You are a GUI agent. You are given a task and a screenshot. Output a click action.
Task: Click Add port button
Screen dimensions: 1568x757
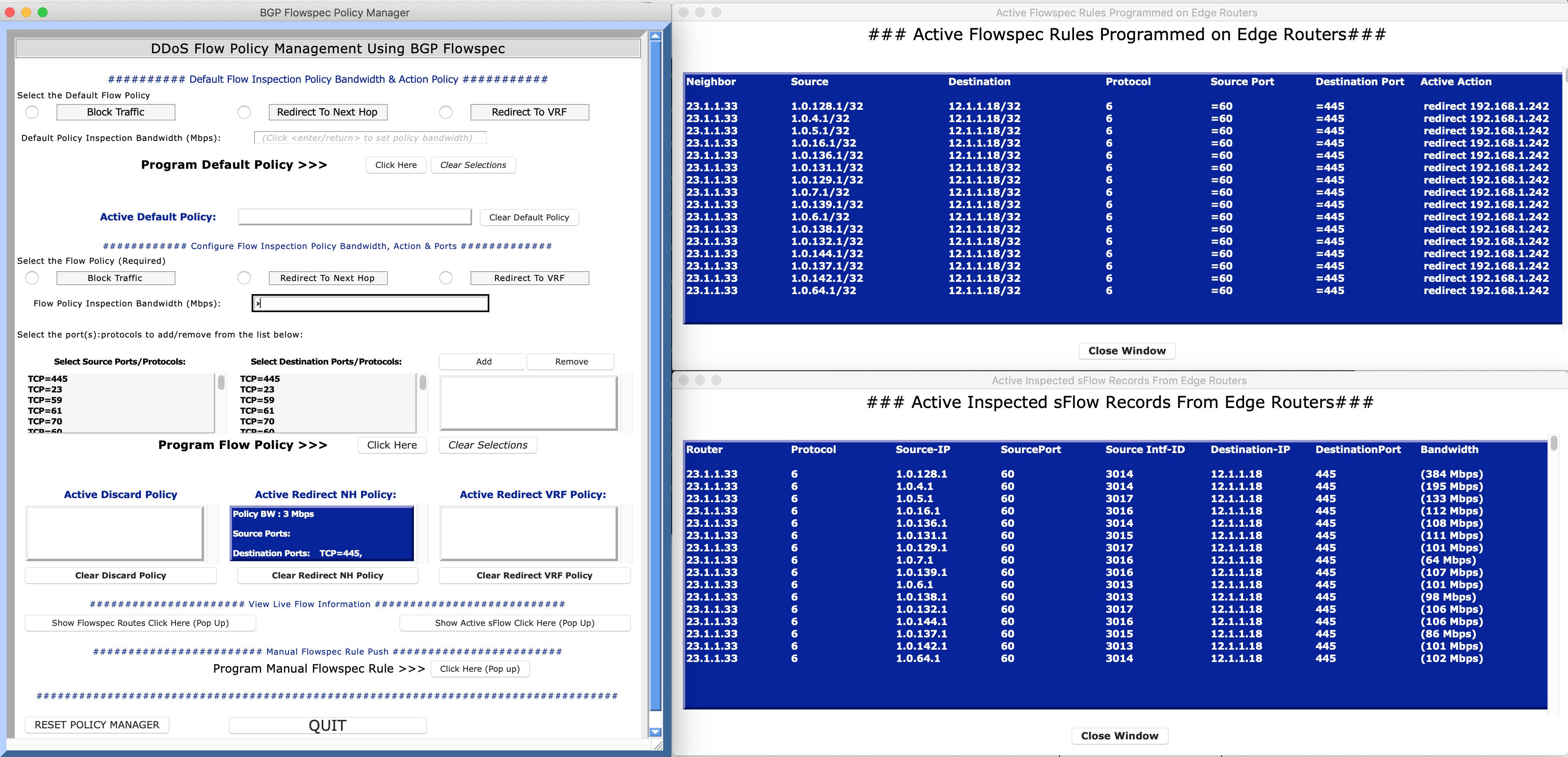pos(483,361)
